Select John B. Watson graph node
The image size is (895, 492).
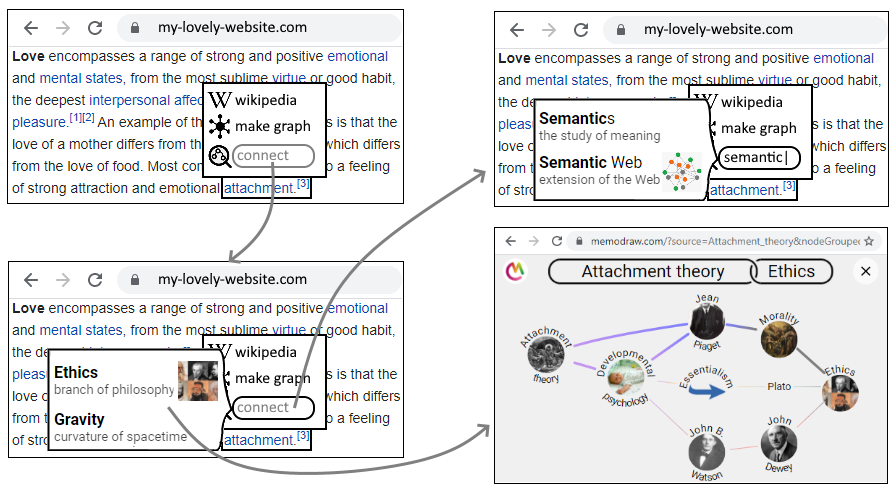click(707, 453)
